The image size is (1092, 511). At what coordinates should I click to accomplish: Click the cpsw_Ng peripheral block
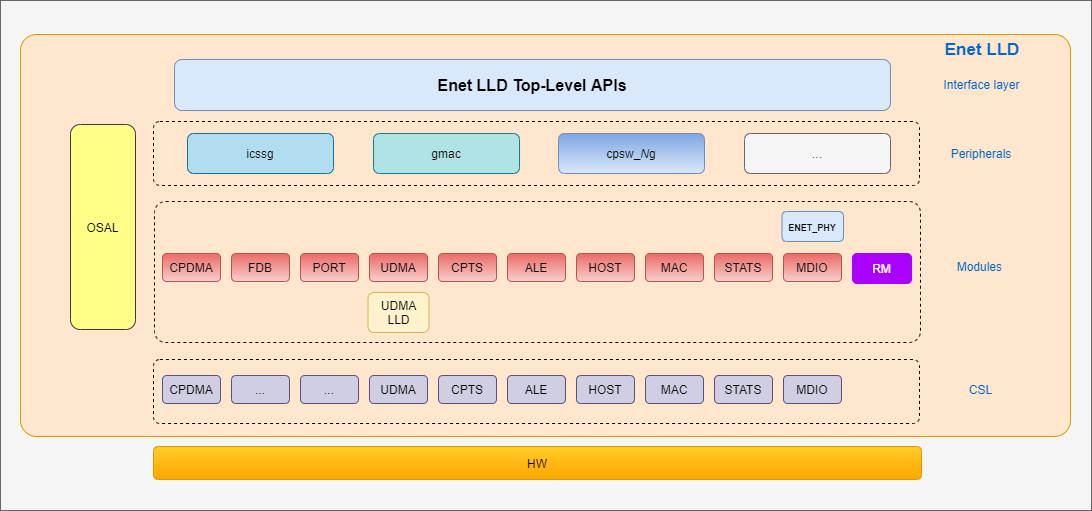(x=631, y=154)
